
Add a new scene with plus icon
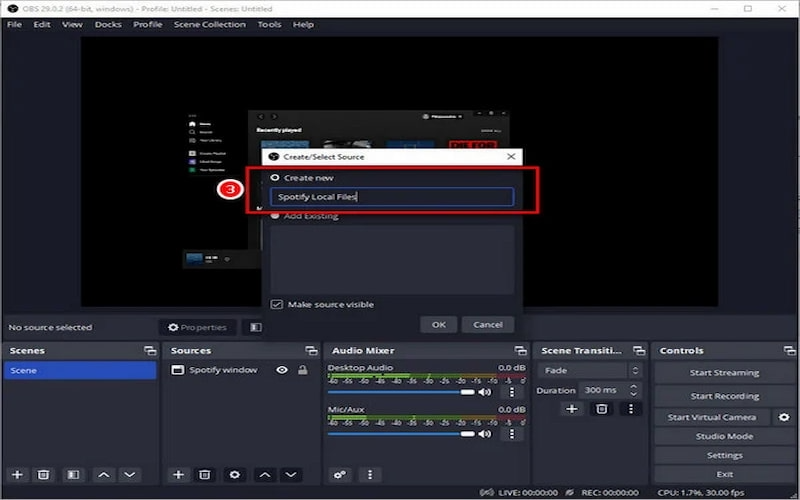(x=17, y=474)
